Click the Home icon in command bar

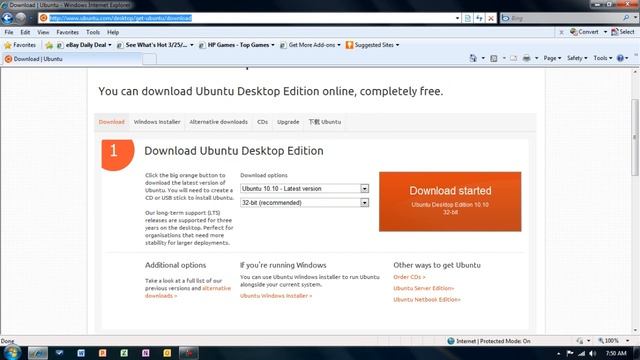pos(473,58)
